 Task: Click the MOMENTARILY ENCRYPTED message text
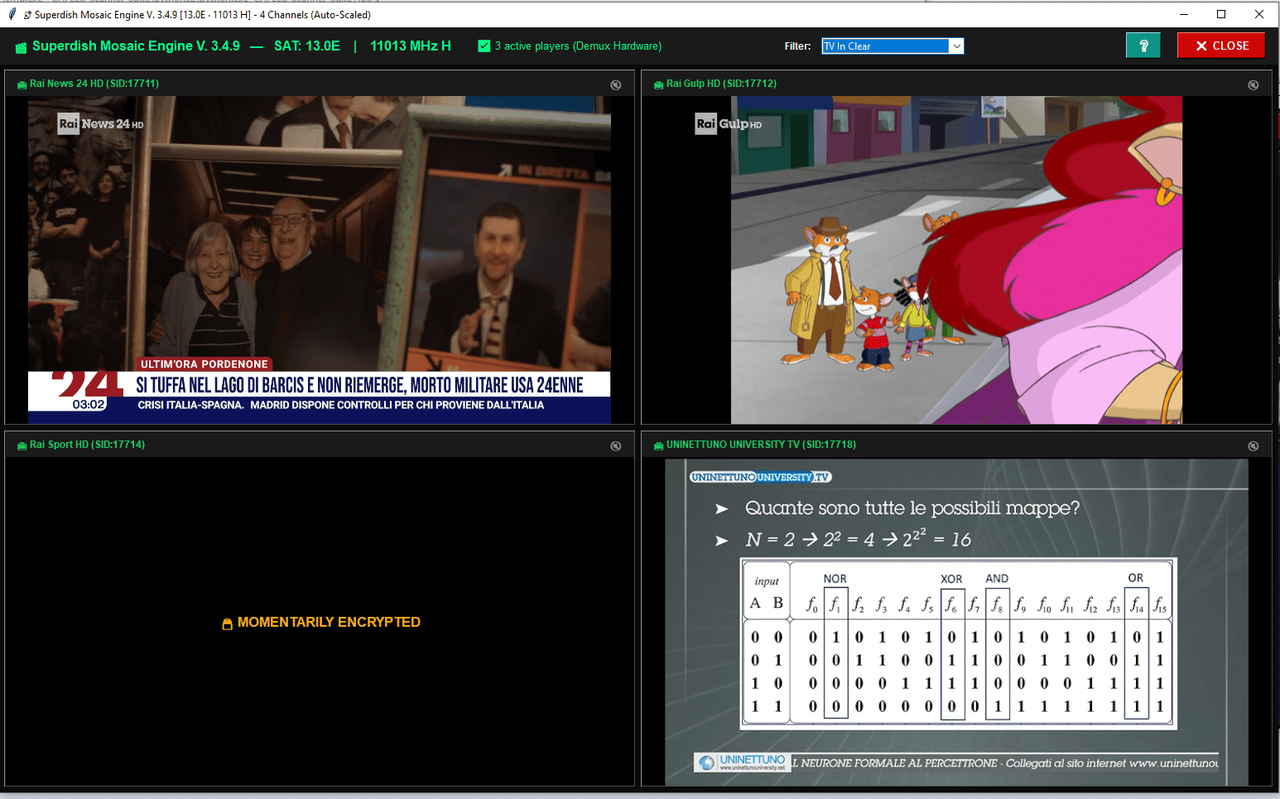pyautogui.click(x=329, y=622)
